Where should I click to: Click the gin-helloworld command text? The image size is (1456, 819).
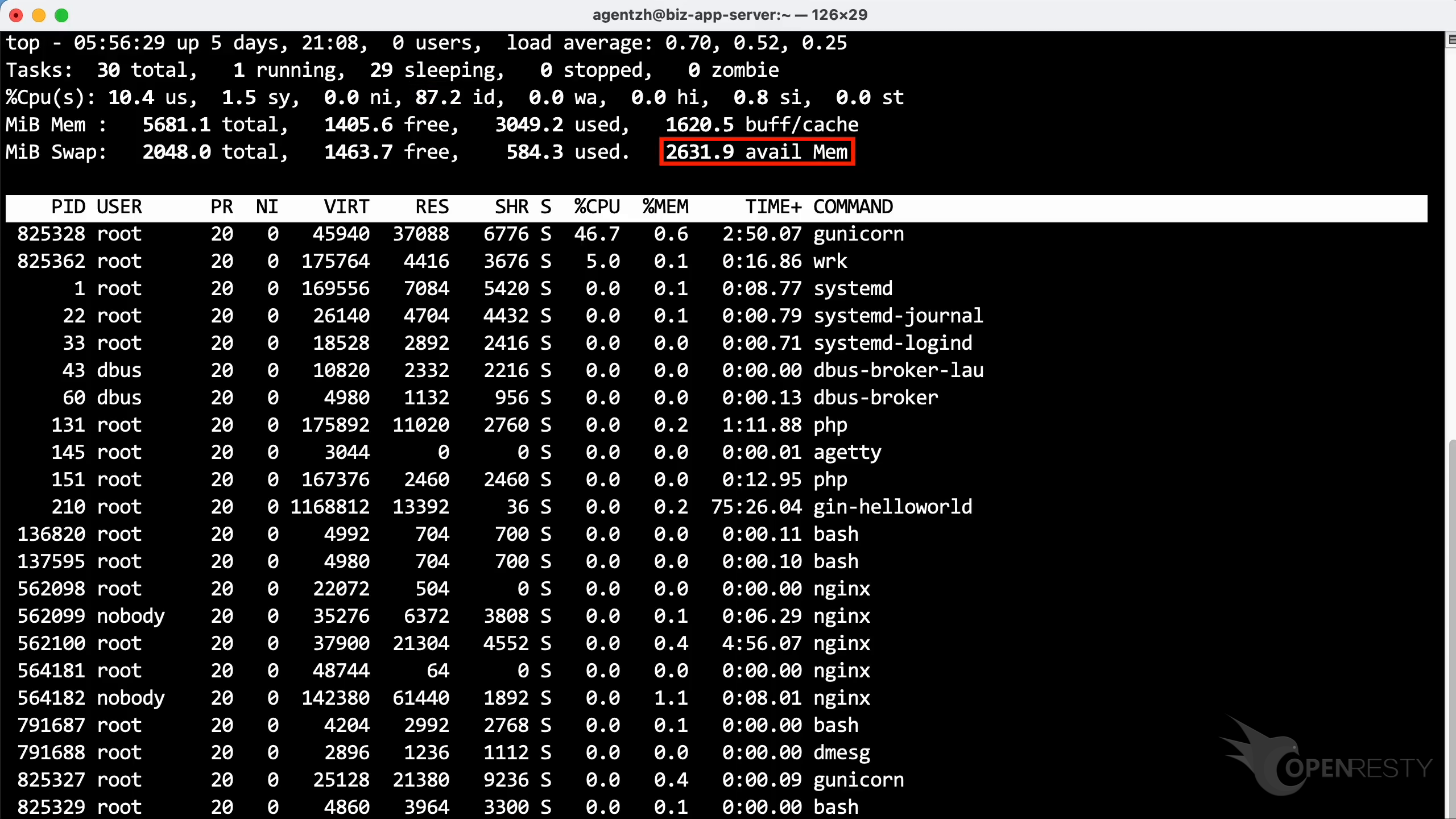pyautogui.click(x=892, y=507)
